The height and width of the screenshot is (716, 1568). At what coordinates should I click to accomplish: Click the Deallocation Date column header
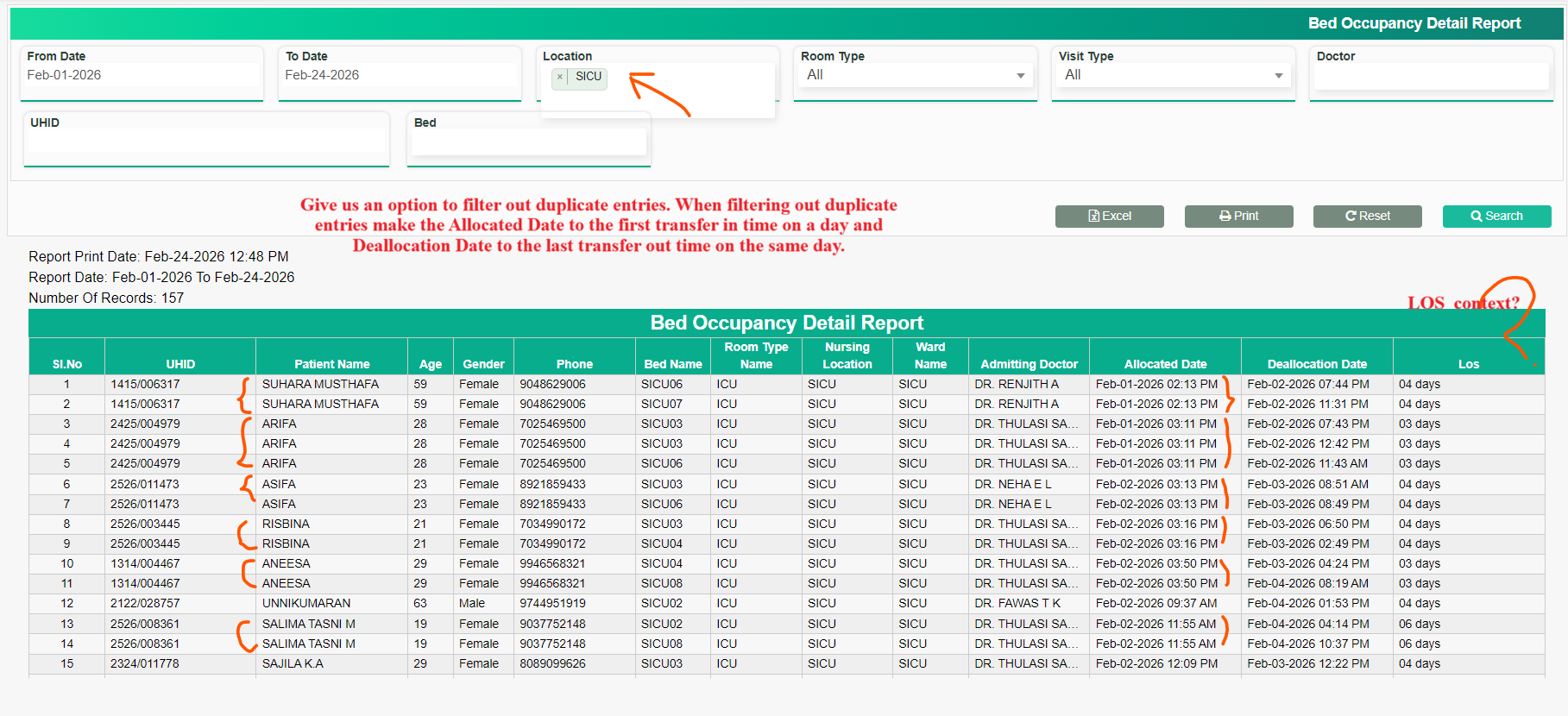(x=1316, y=364)
